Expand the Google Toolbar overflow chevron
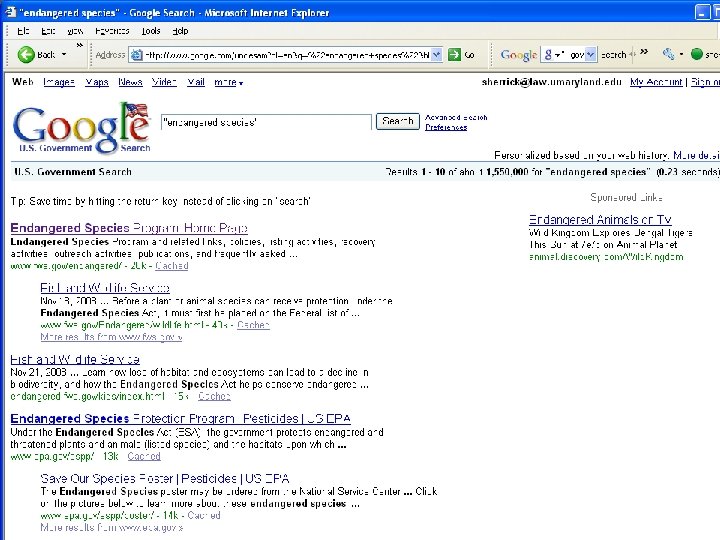This screenshot has height=540, width=720. [x=644, y=51]
